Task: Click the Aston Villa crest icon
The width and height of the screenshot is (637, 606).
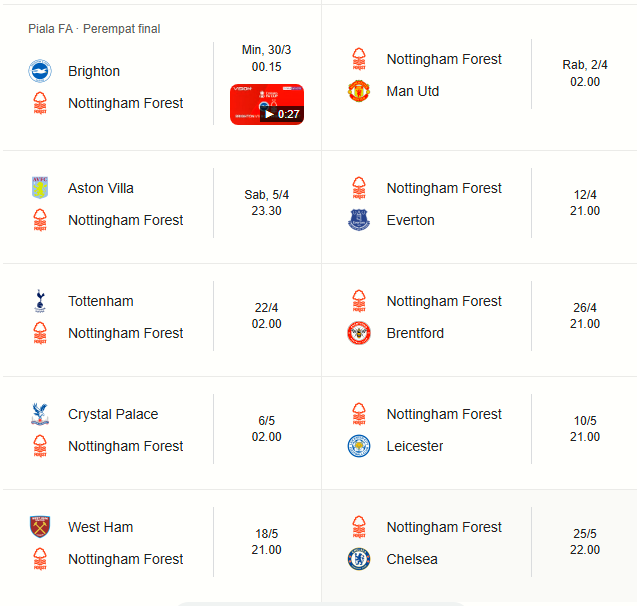Action: (x=40, y=188)
